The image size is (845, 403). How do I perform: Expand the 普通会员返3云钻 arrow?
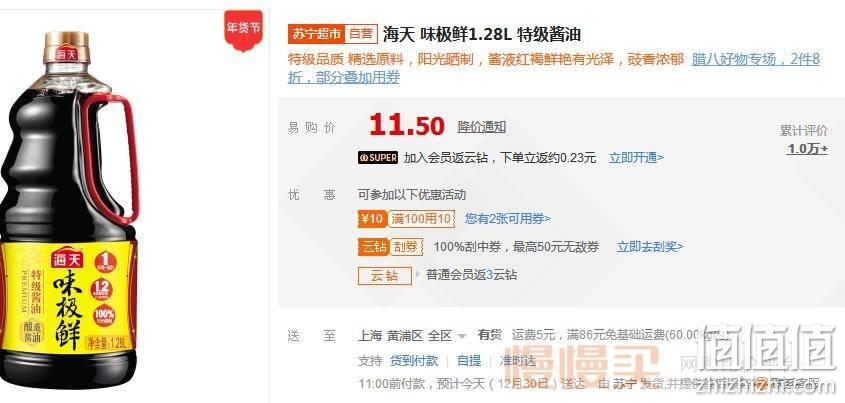418,275
